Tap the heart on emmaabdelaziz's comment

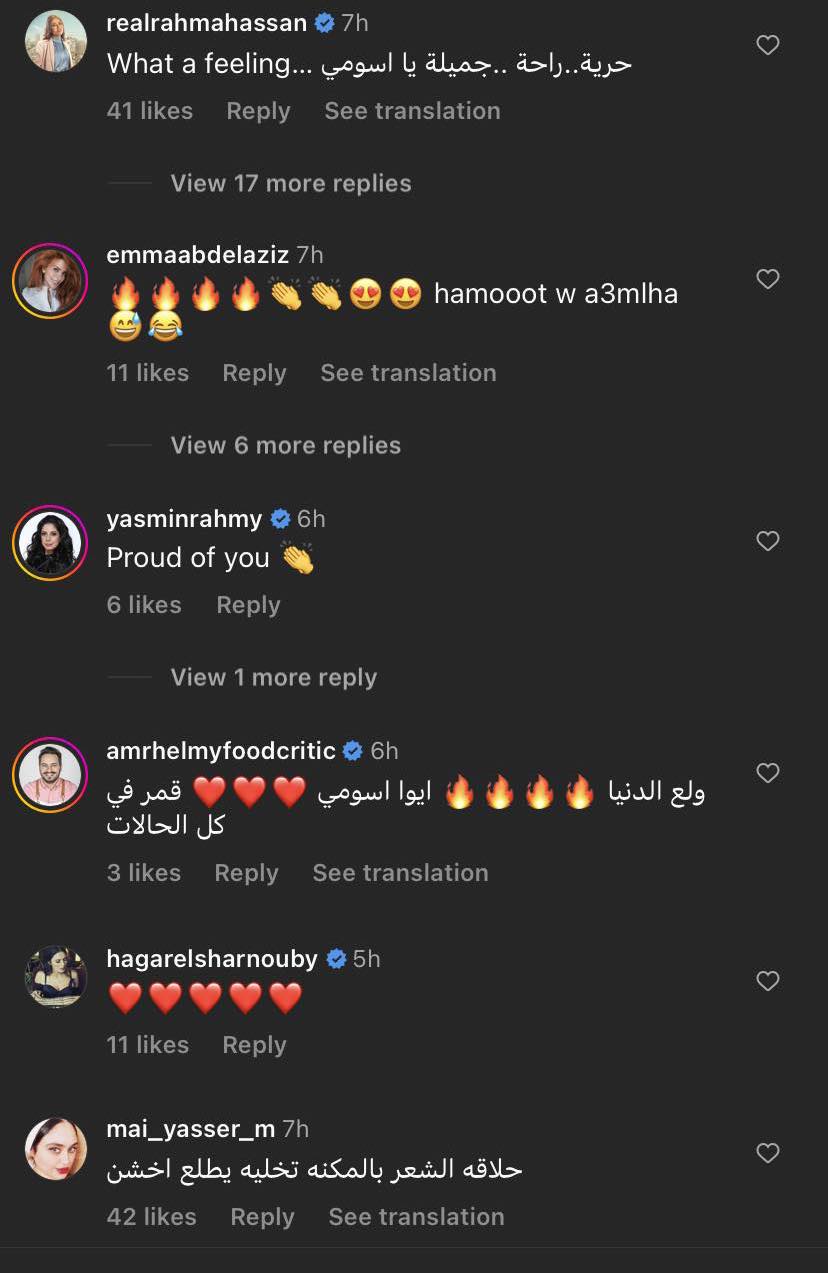pyautogui.click(x=767, y=279)
